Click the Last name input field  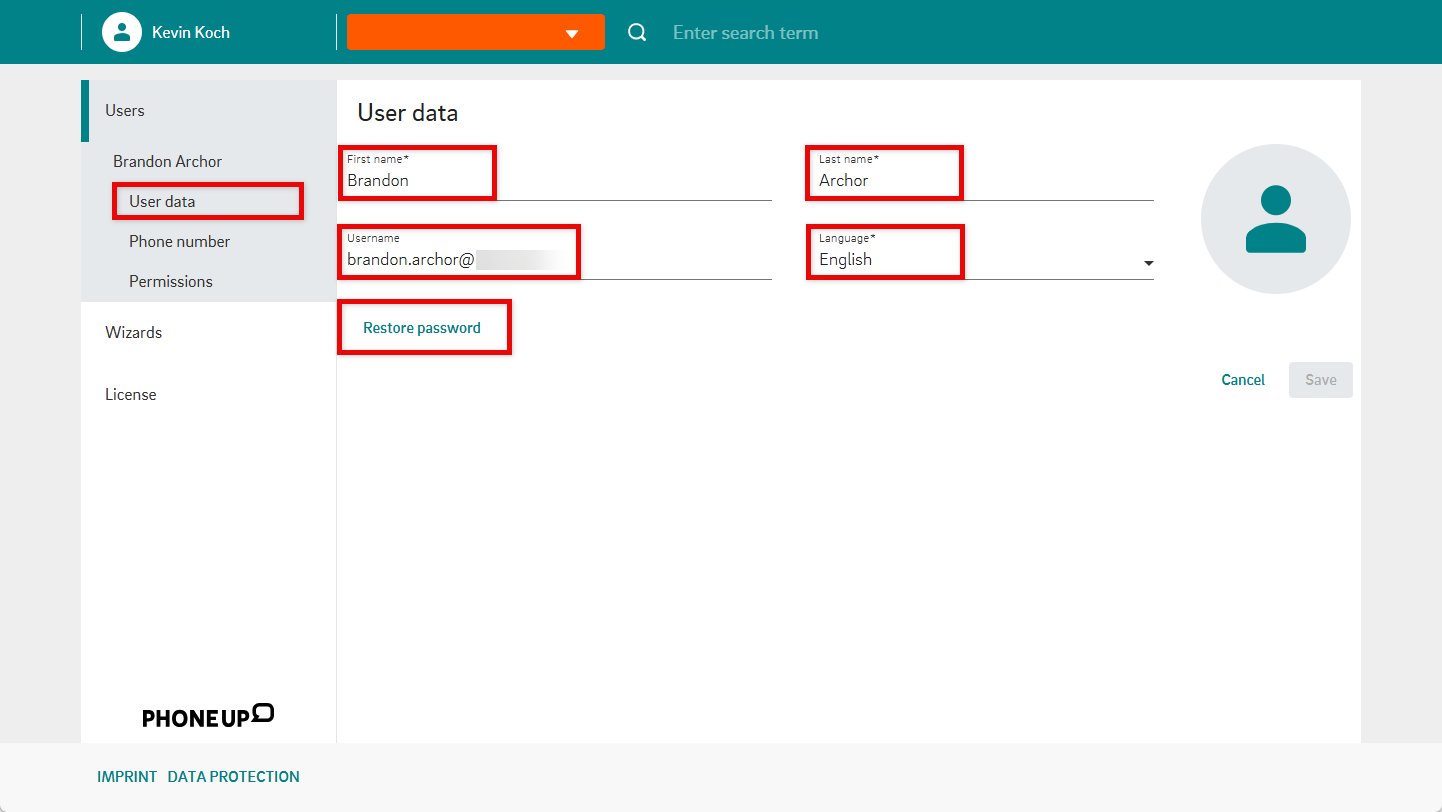click(980, 181)
